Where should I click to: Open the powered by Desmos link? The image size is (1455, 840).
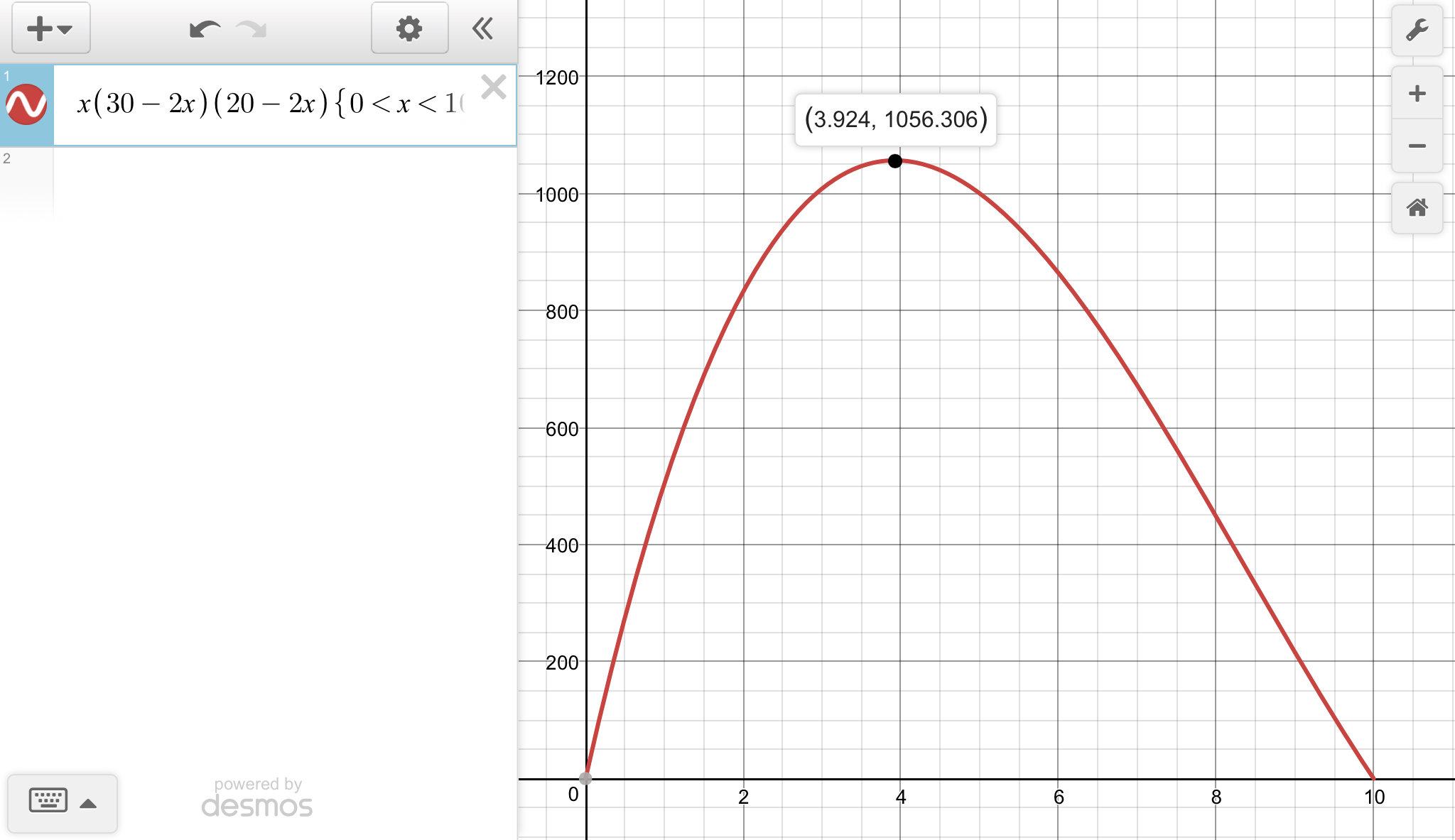click(x=257, y=798)
